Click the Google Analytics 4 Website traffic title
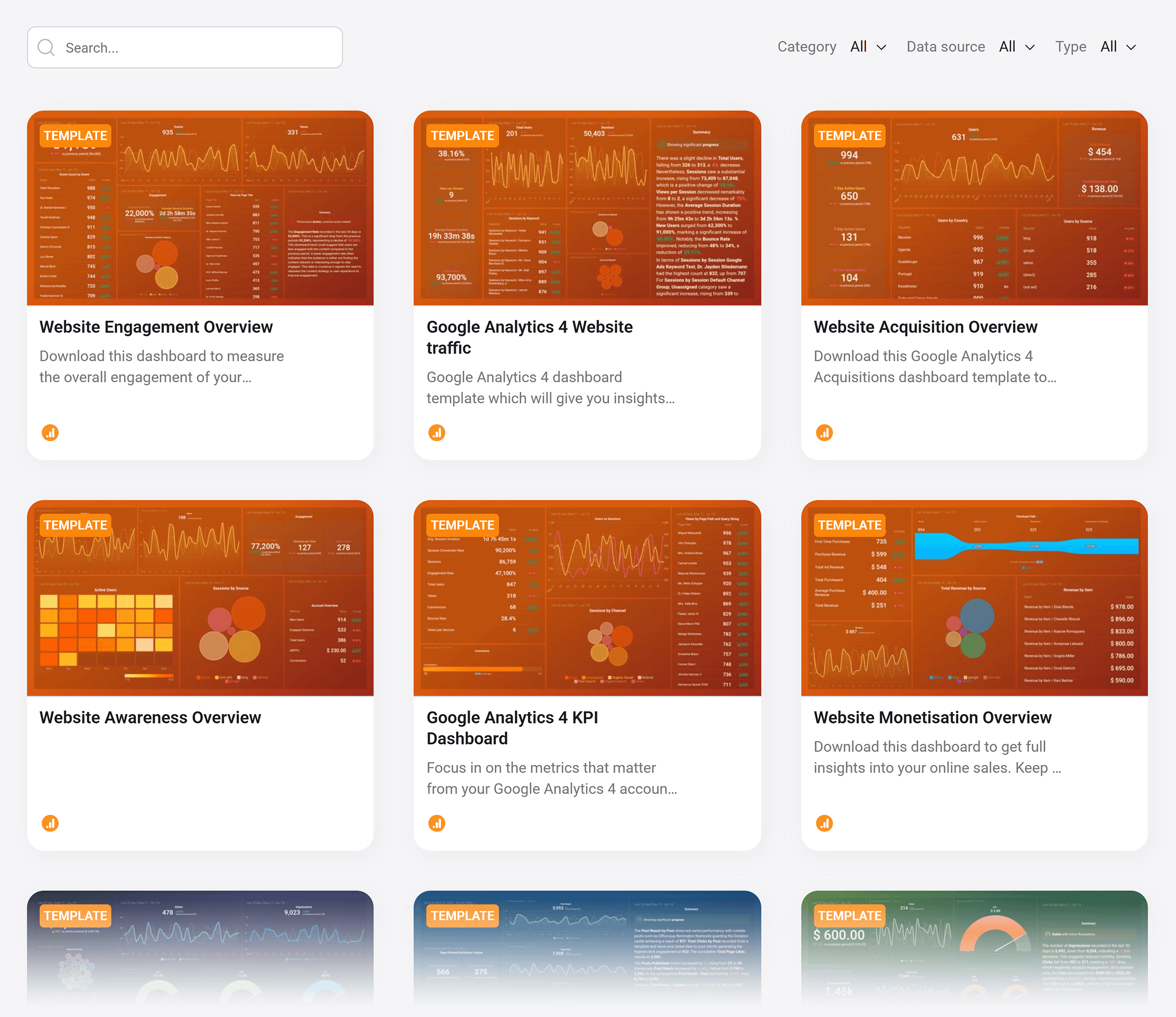The image size is (1176, 1017). (x=529, y=338)
